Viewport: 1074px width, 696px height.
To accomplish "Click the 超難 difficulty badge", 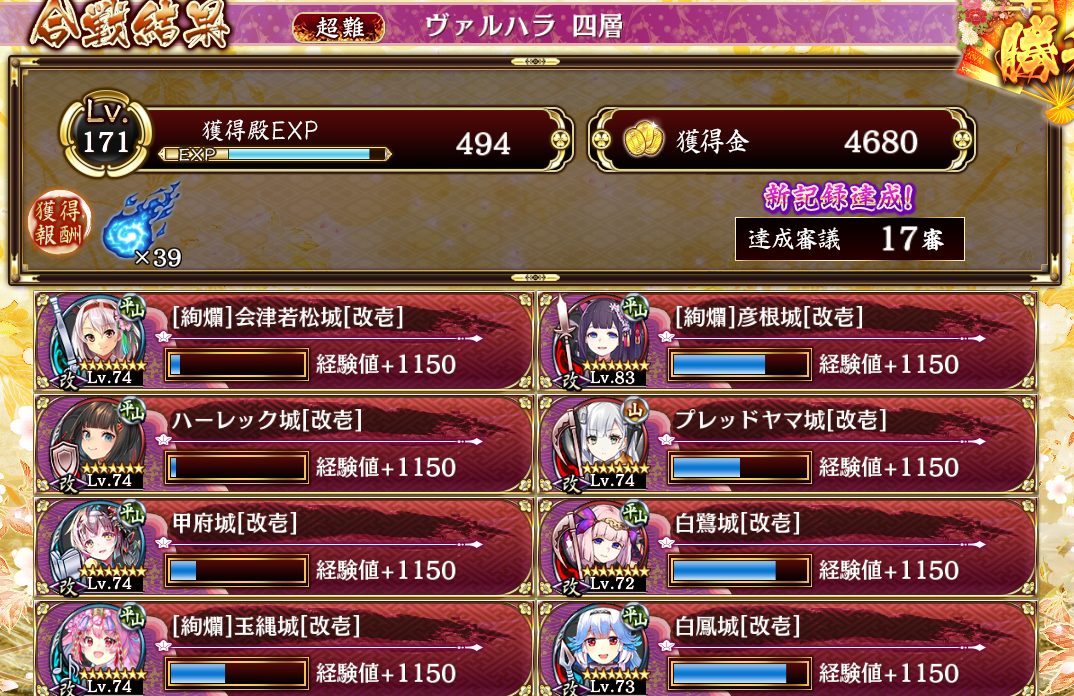I will pyautogui.click(x=339, y=27).
